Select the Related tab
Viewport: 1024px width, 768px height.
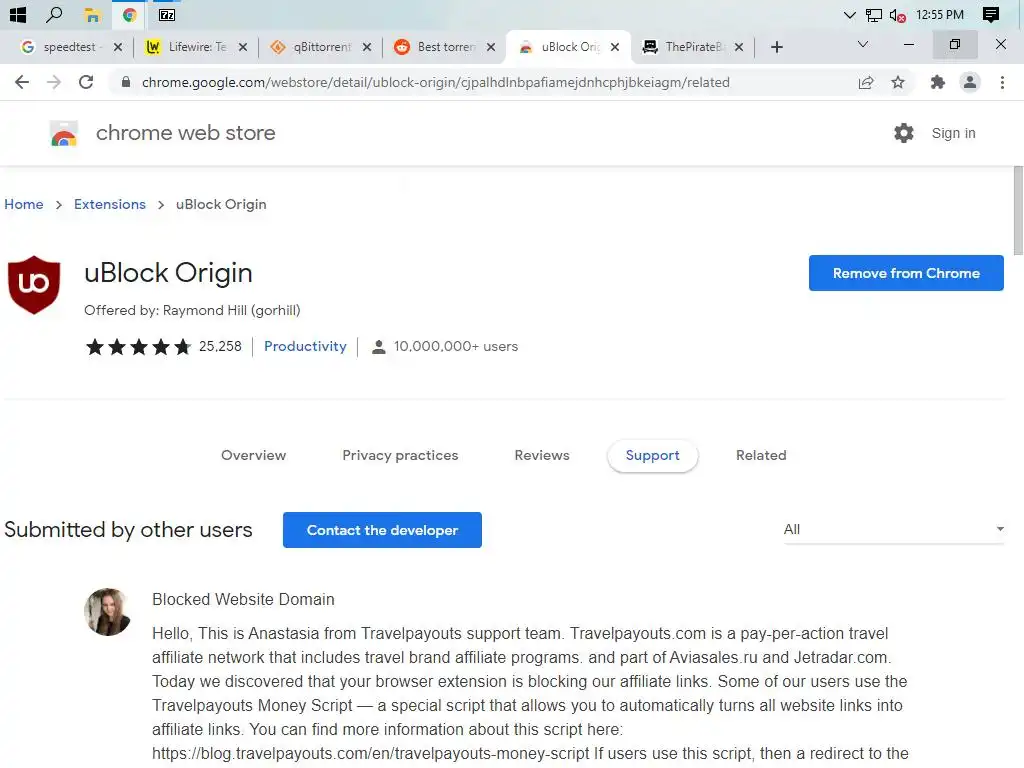[x=761, y=455]
